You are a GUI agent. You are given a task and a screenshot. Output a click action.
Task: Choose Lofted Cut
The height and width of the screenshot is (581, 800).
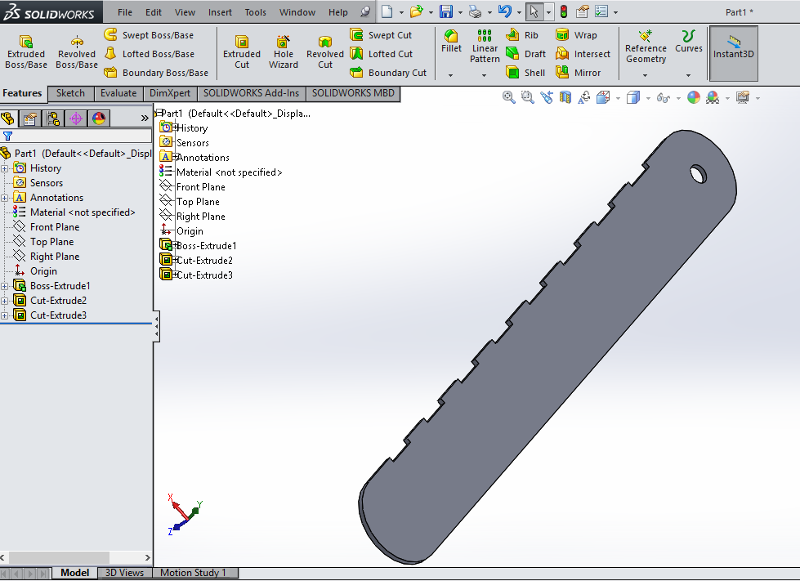tap(382, 54)
